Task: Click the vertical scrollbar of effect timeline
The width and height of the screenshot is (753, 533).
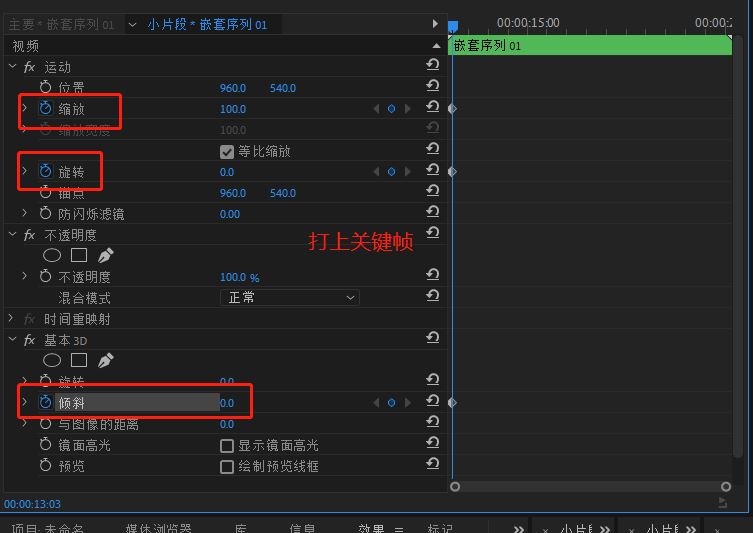Action: click(x=738, y=245)
